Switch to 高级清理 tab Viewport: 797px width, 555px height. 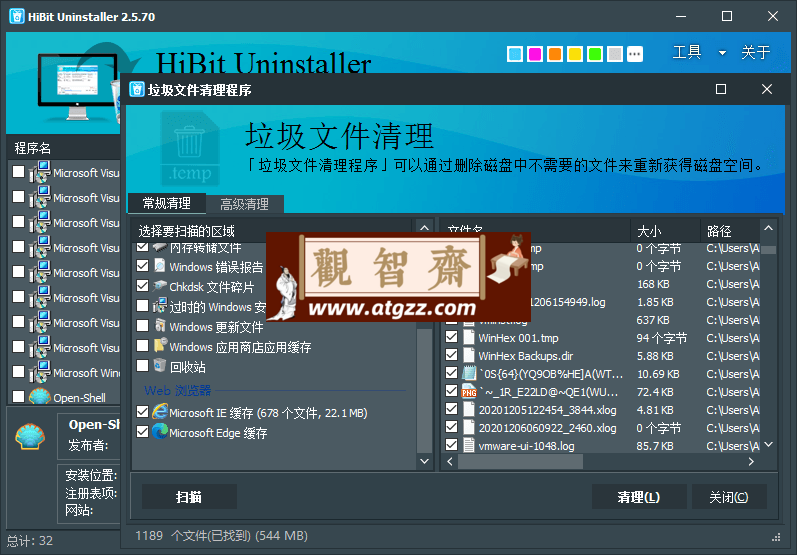pos(244,204)
